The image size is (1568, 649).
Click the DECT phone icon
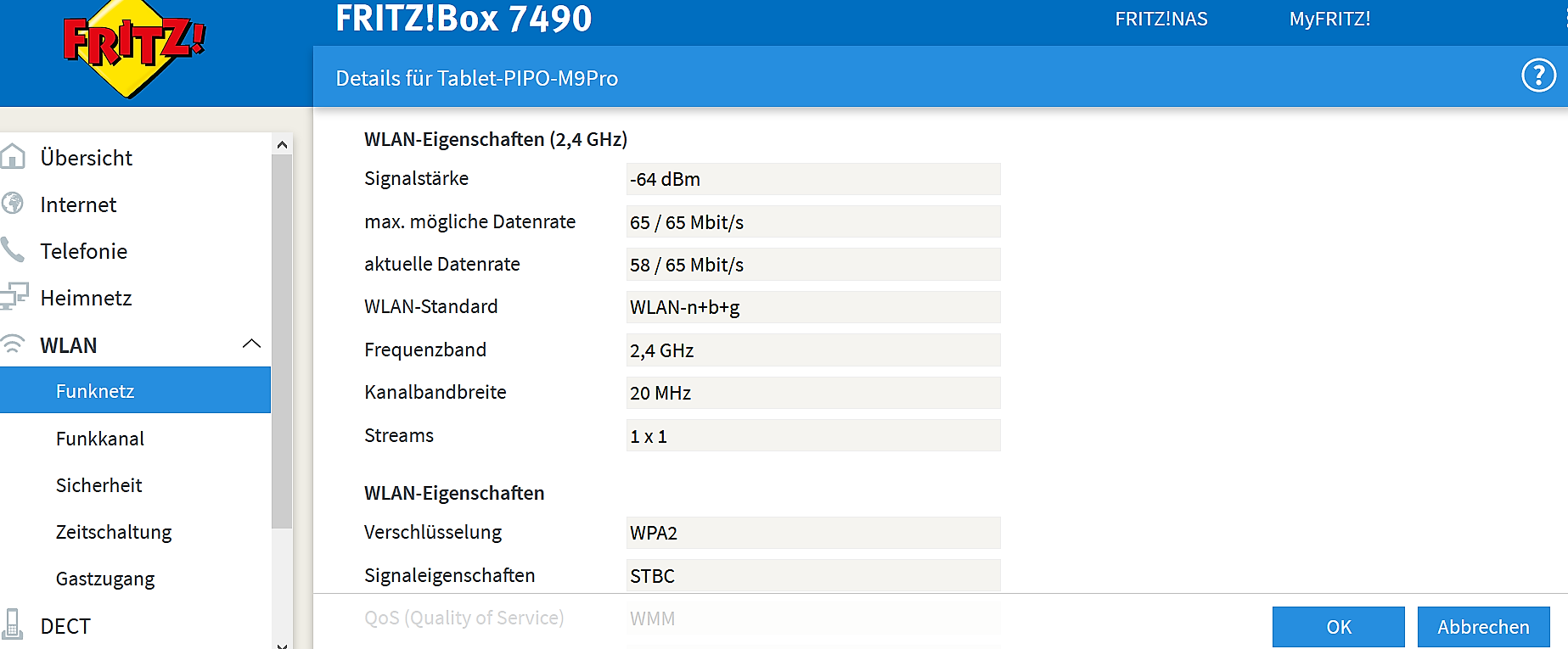[x=12, y=624]
